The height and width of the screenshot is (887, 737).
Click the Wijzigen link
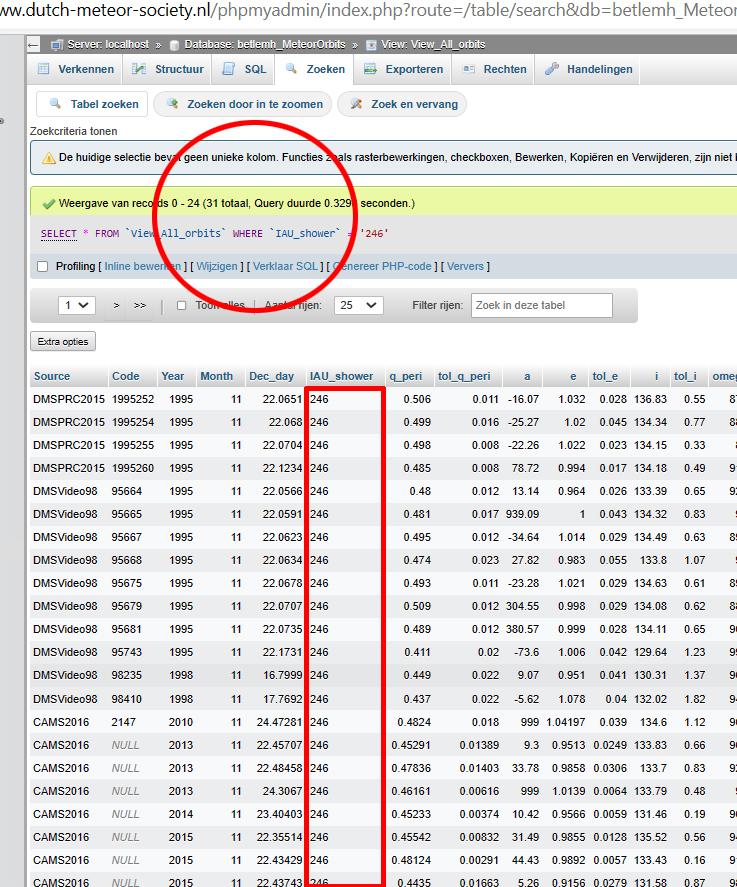pyautogui.click(x=217, y=266)
